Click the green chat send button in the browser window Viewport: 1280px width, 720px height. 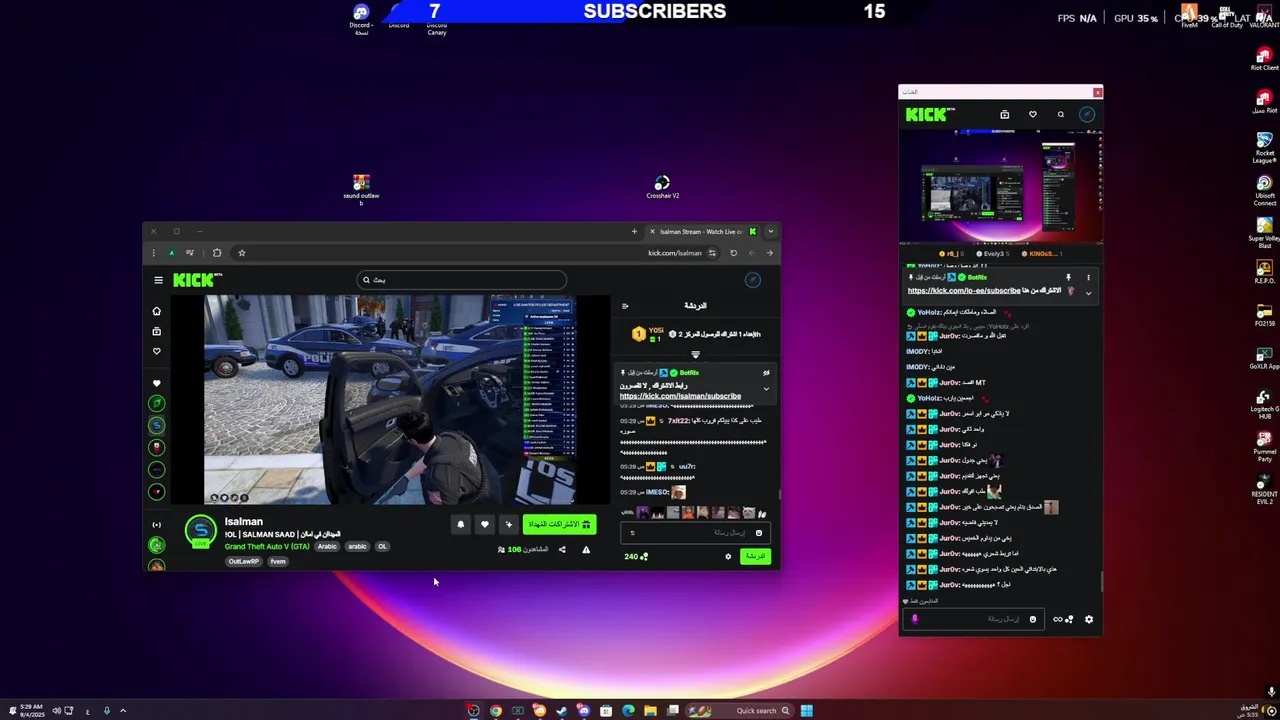click(755, 556)
